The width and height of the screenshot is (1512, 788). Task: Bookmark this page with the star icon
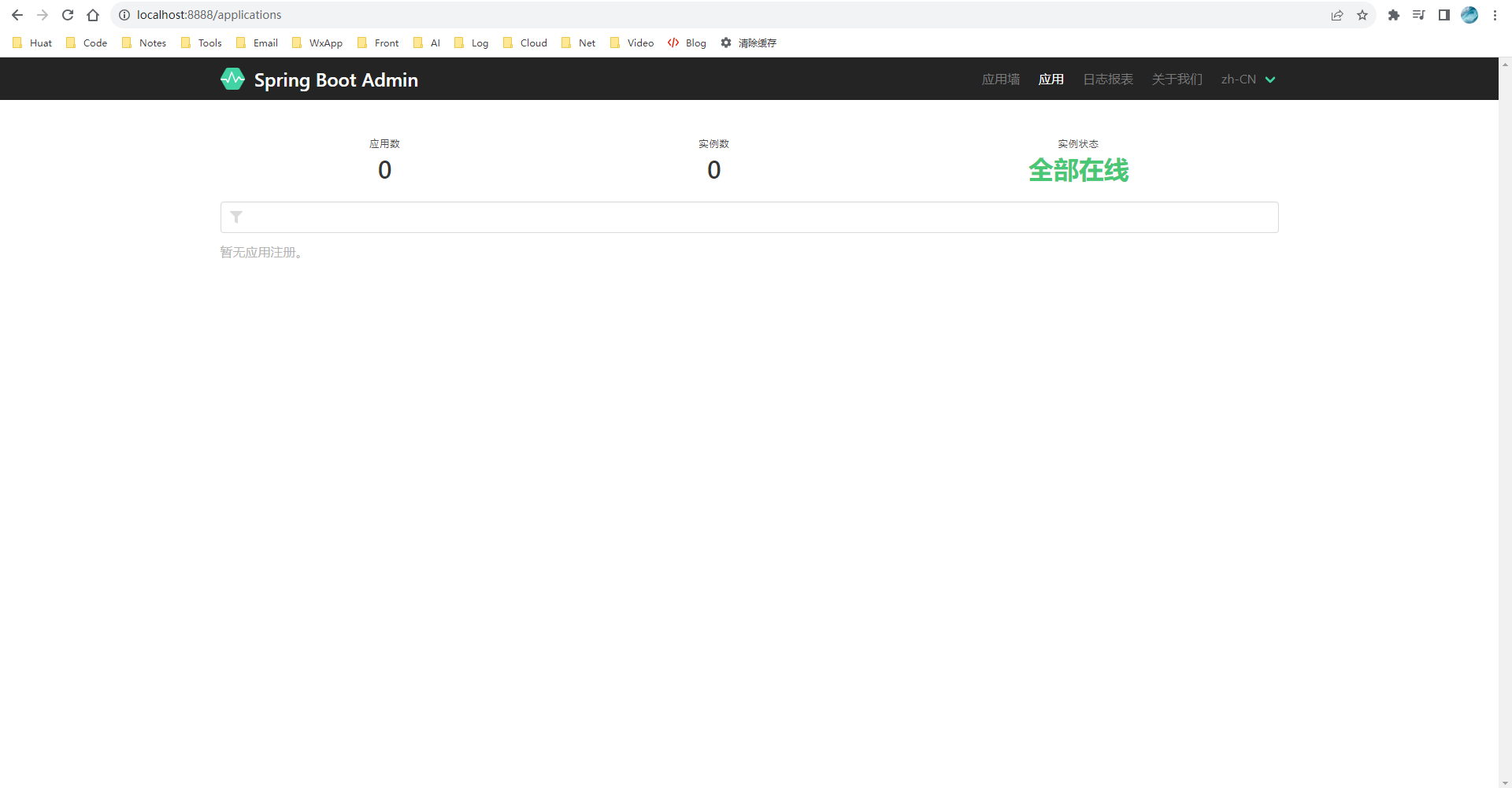(x=1362, y=15)
